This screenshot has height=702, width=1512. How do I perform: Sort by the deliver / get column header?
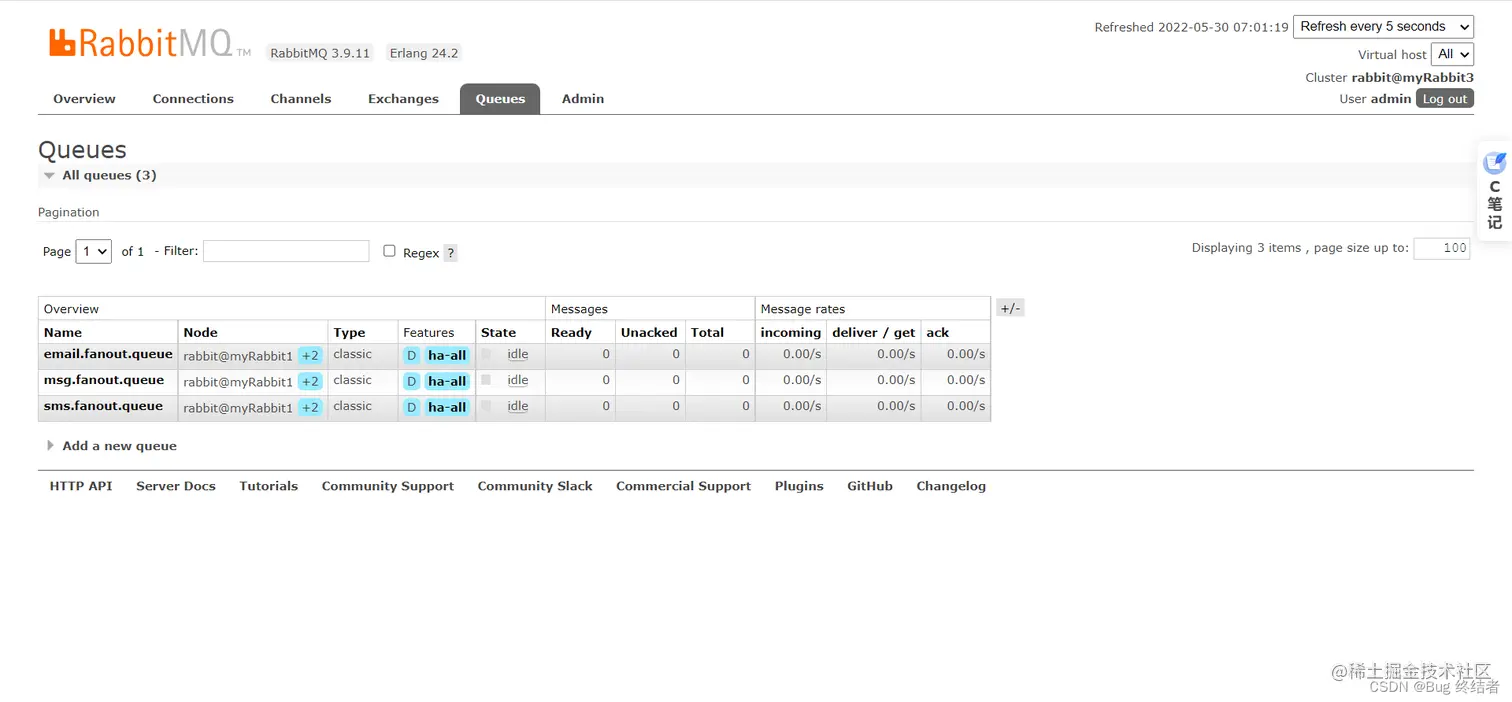click(874, 332)
